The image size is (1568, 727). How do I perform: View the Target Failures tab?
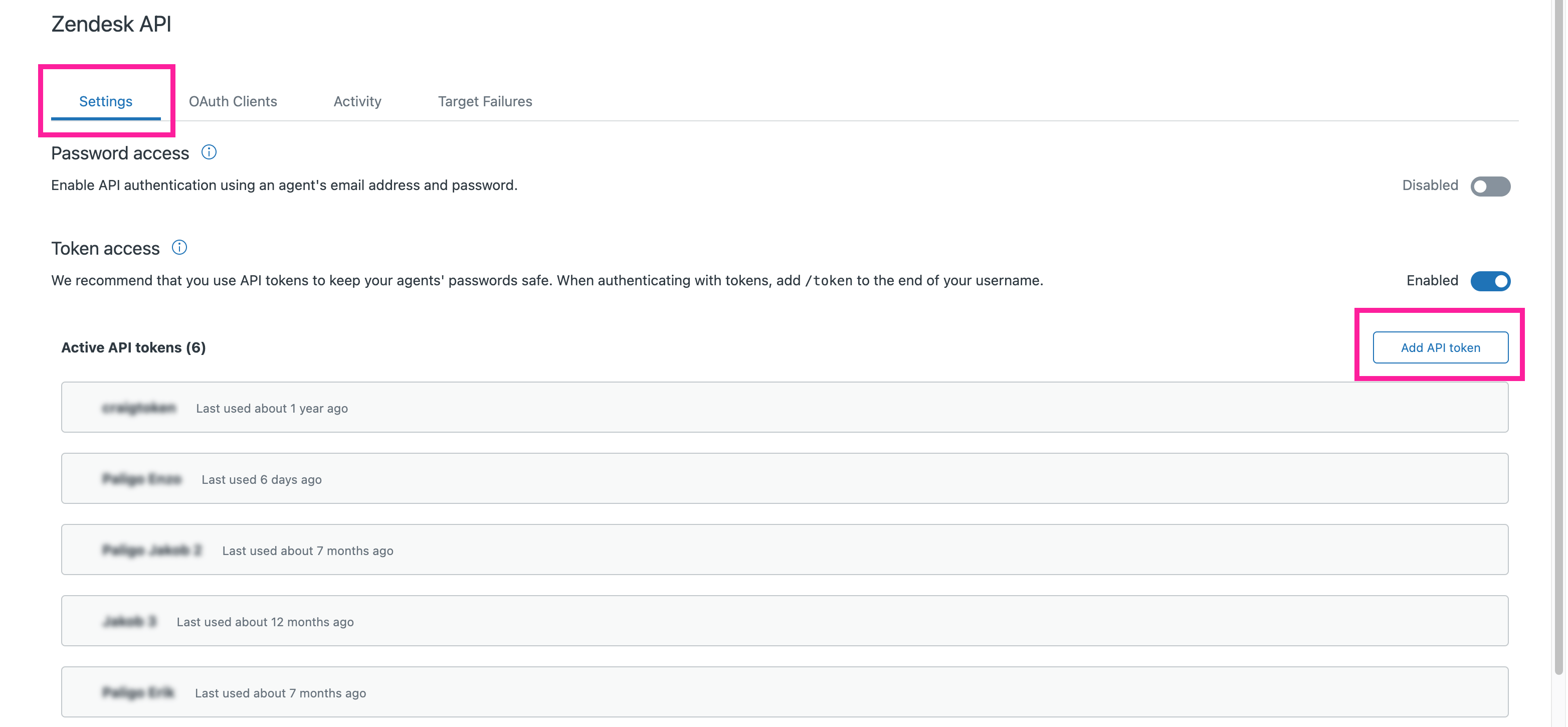(485, 101)
